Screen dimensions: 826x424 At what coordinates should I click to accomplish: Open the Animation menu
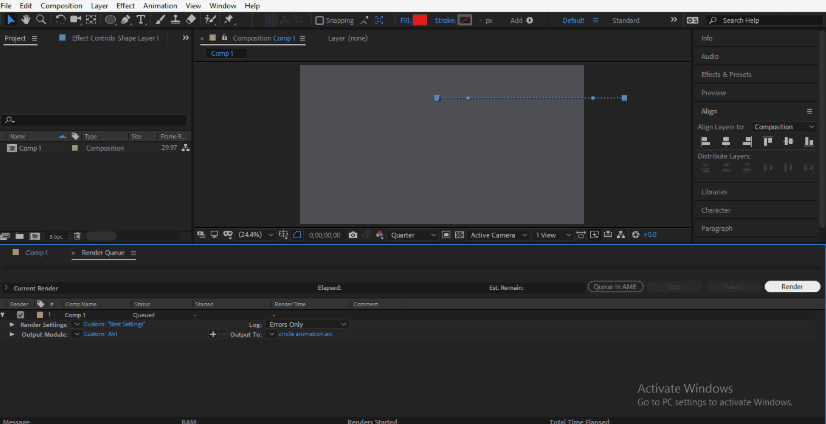(x=160, y=6)
